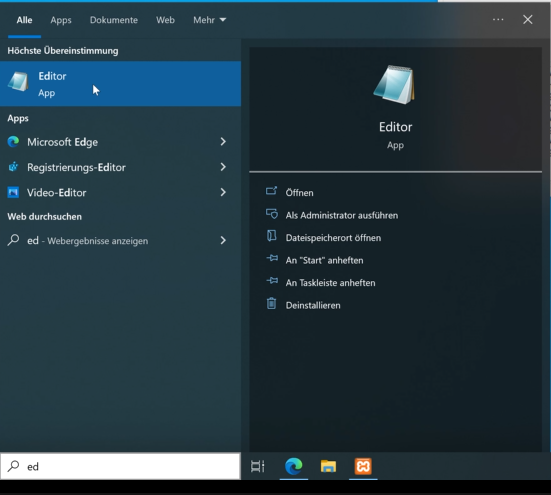Choose Als Administrator ausführen
The width and height of the screenshot is (551, 495).
pos(342,215)
